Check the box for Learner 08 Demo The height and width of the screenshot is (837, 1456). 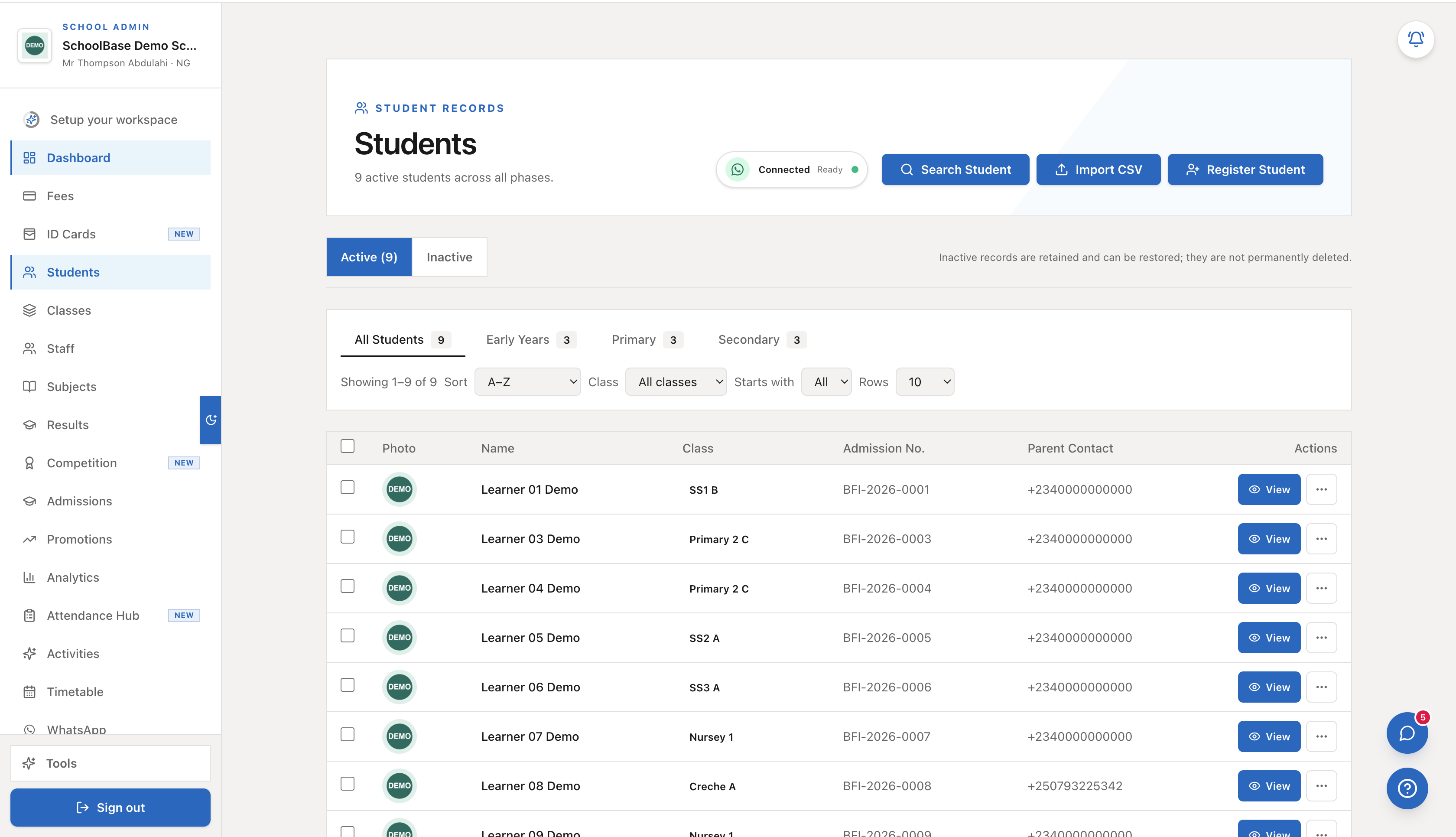(x=348, y=784)
